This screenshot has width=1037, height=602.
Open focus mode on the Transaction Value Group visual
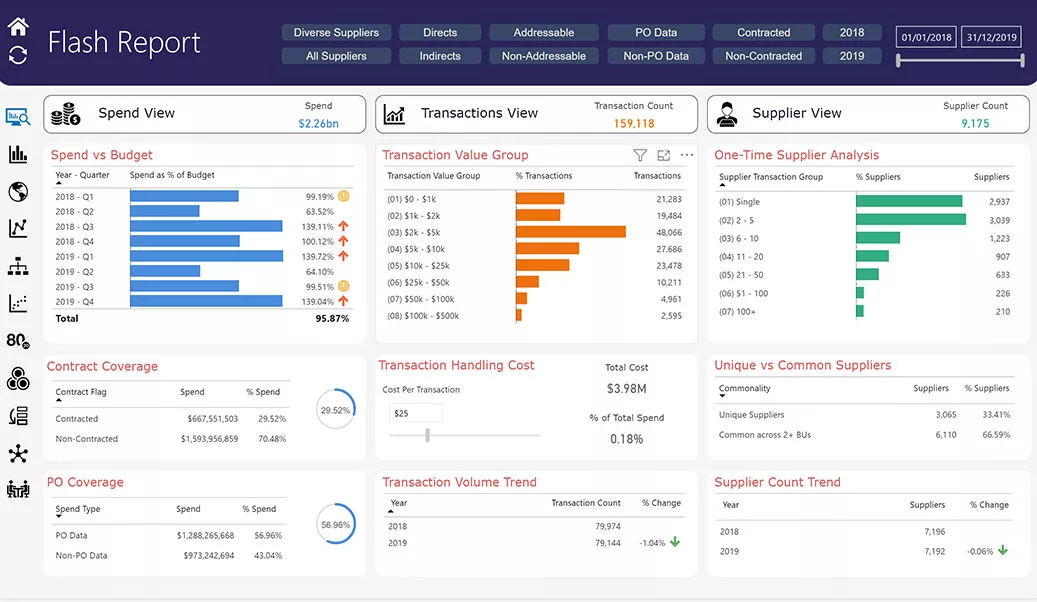(x=663, y=155)
